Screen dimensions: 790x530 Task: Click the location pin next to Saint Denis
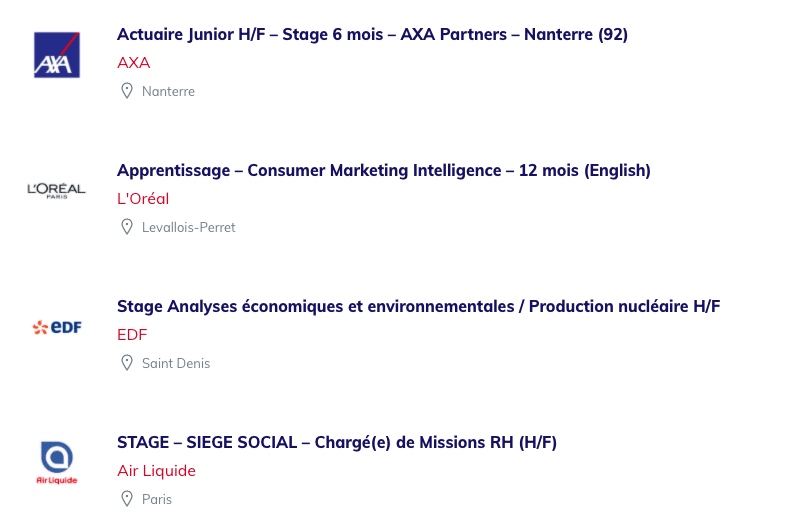127,363
